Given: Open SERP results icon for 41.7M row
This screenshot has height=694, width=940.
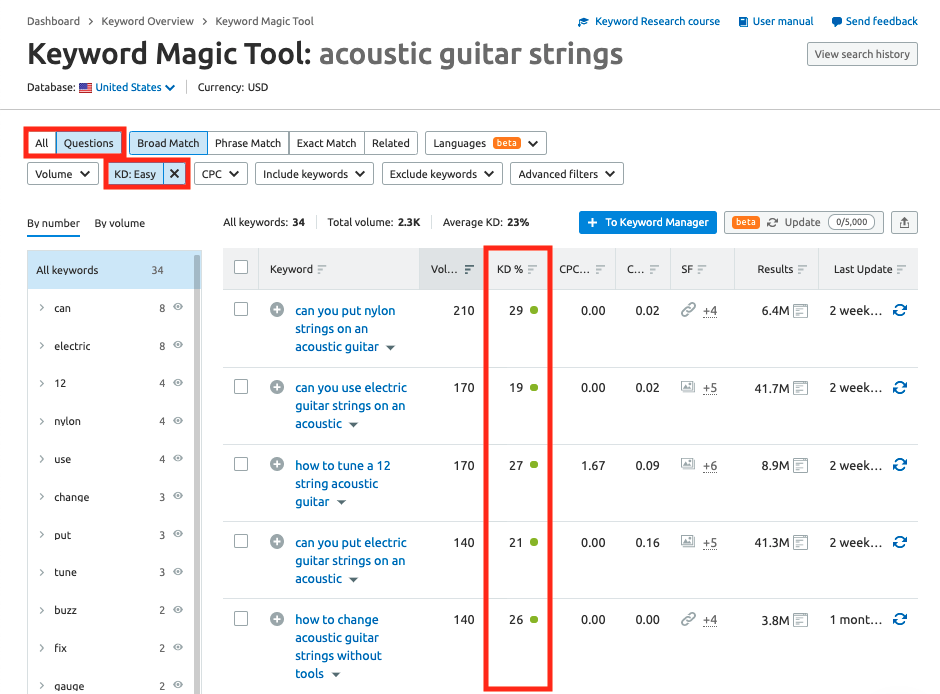Looking at the screenshot, I should pos(800,388).
